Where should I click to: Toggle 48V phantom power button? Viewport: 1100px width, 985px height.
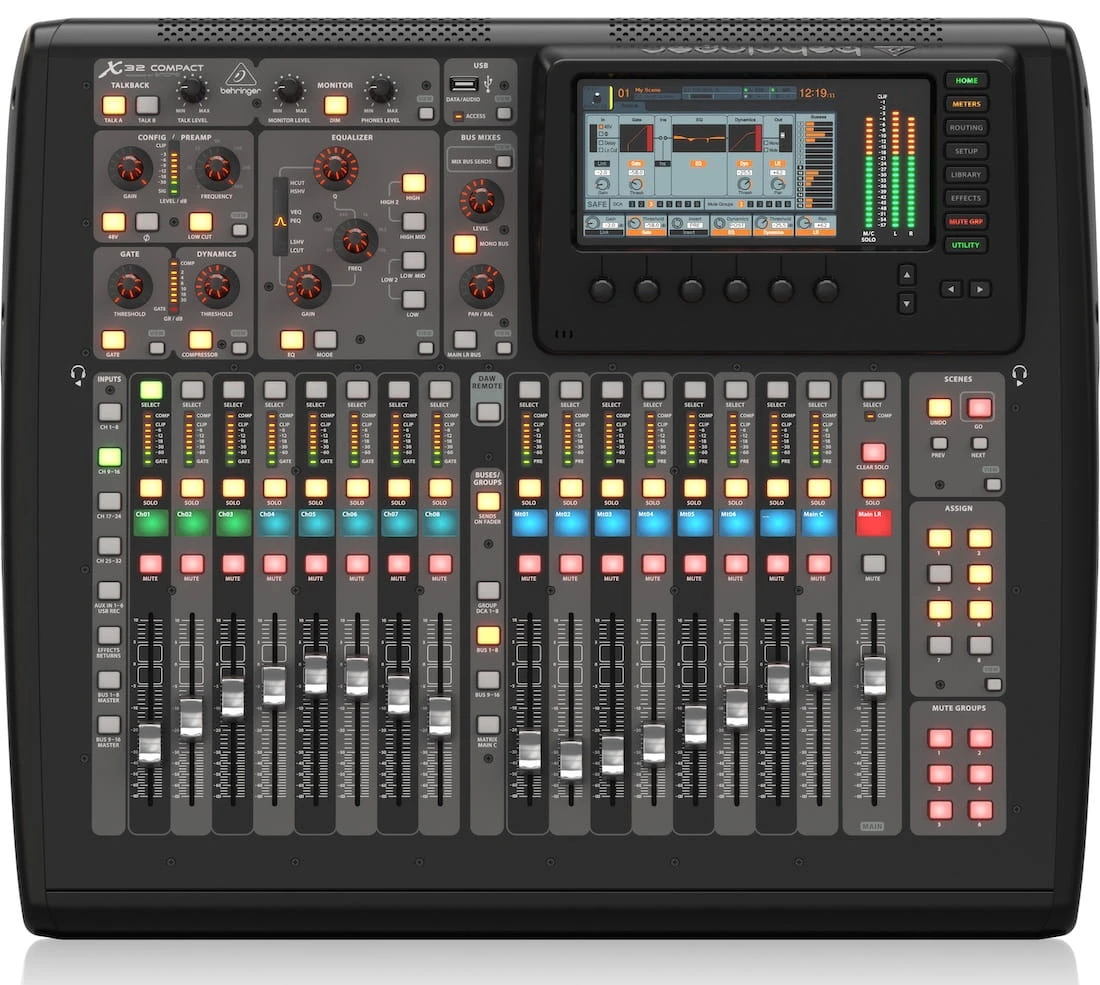point(114,222)
